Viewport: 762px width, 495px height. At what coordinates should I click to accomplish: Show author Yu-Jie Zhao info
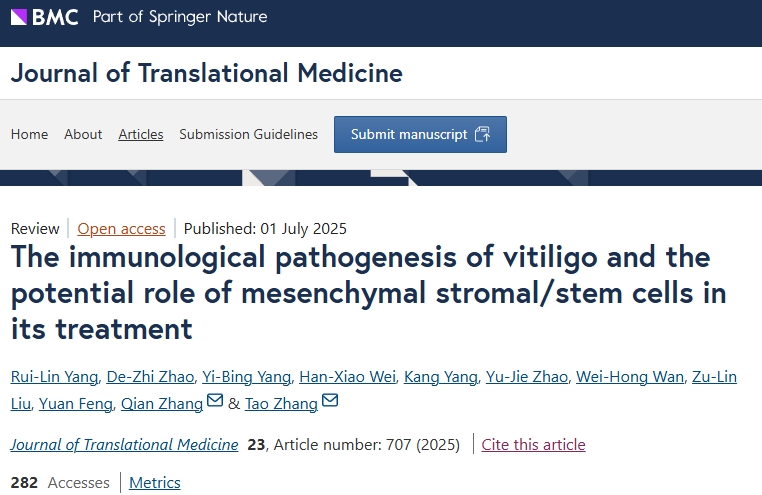click(528, 377)
